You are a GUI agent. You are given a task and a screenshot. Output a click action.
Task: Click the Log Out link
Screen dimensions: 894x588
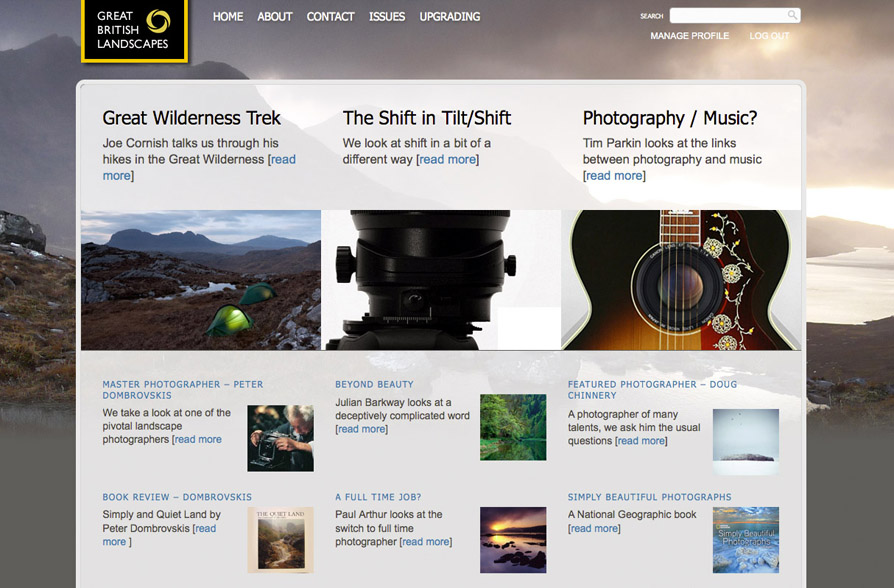tap(769, 36)
